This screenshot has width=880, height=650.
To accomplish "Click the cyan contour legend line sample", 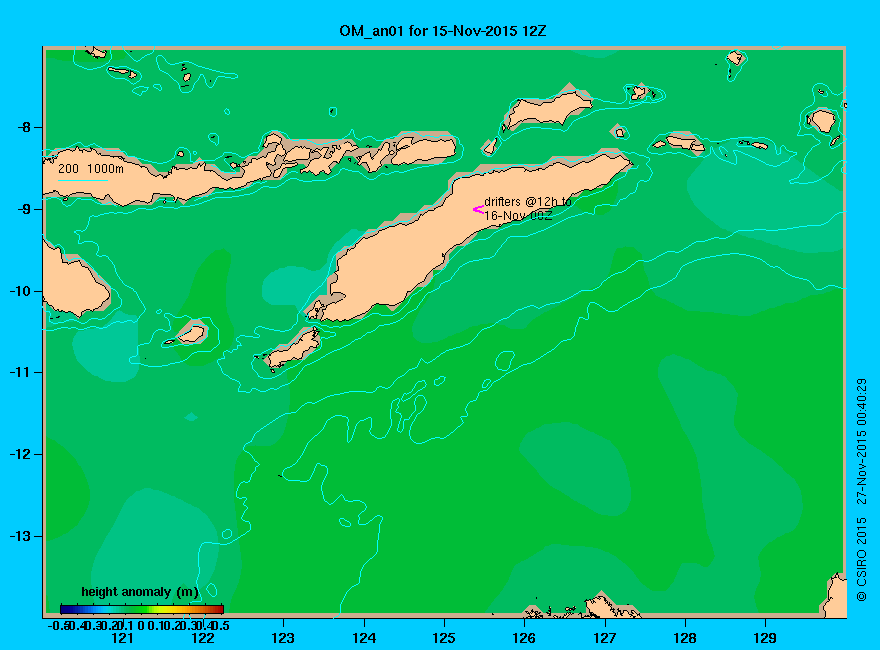I will (x=83, y=180).
